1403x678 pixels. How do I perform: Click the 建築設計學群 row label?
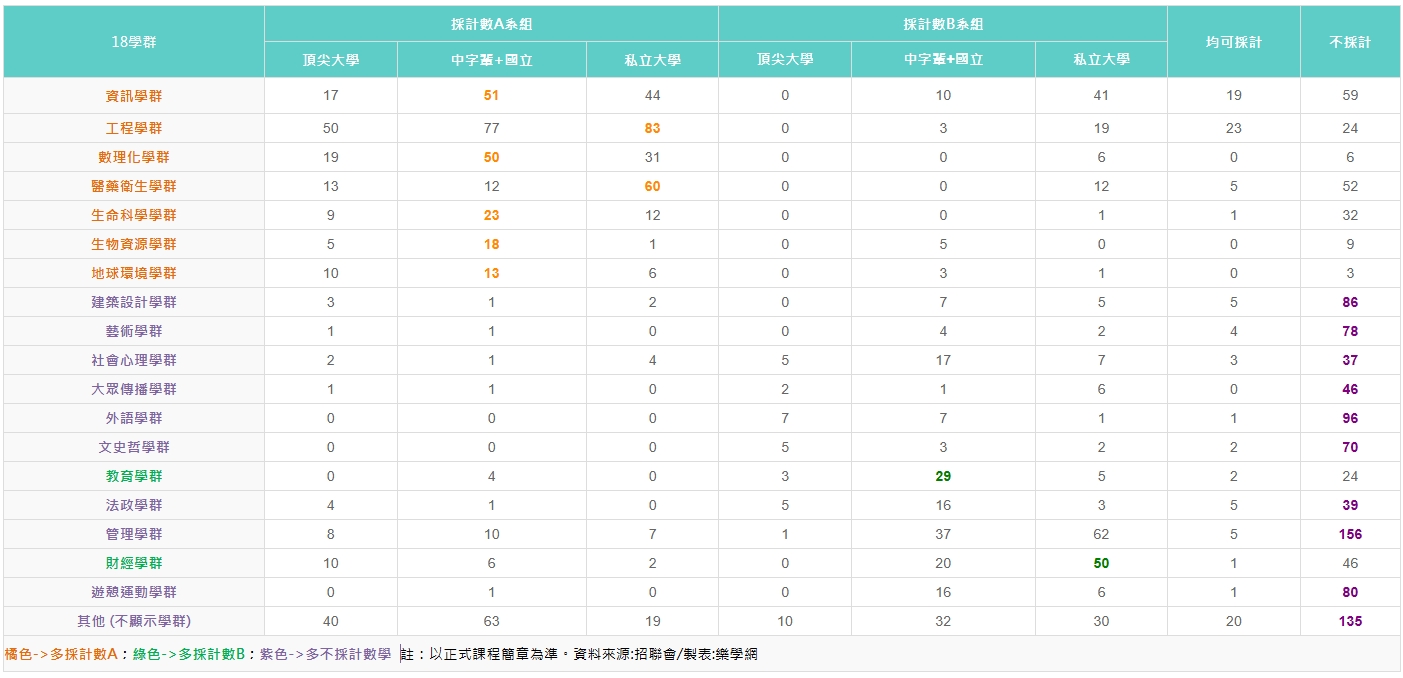134,302
